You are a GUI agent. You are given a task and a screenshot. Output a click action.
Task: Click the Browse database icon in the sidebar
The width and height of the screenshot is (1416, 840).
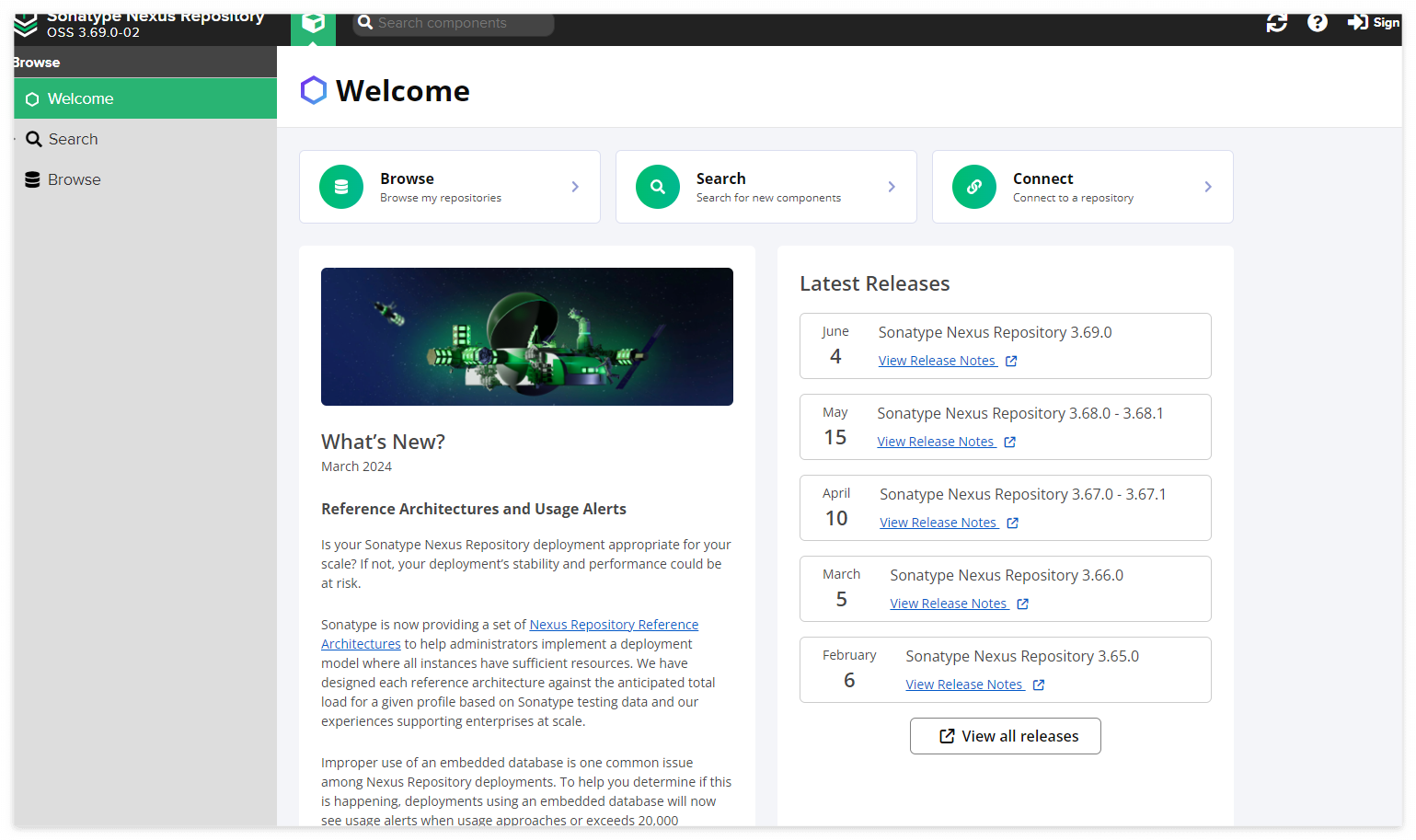pyautogui.click(x=32, y=179)
